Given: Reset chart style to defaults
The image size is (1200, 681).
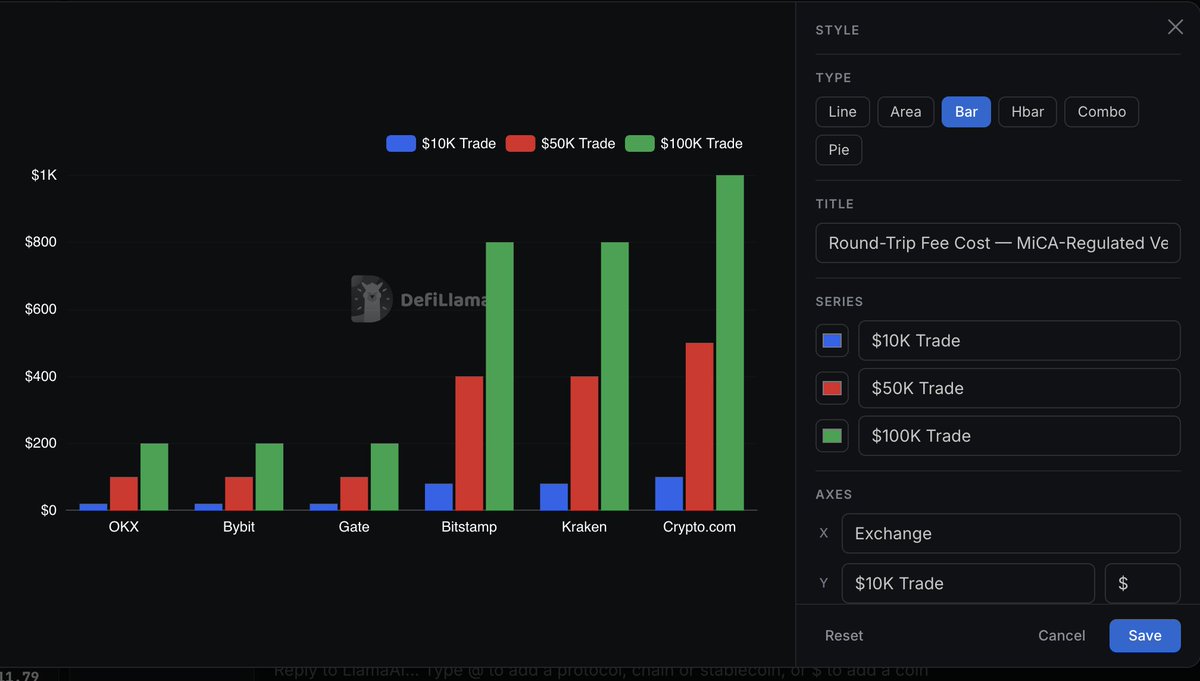Looking at the screenshot, I should click(844, 636).
